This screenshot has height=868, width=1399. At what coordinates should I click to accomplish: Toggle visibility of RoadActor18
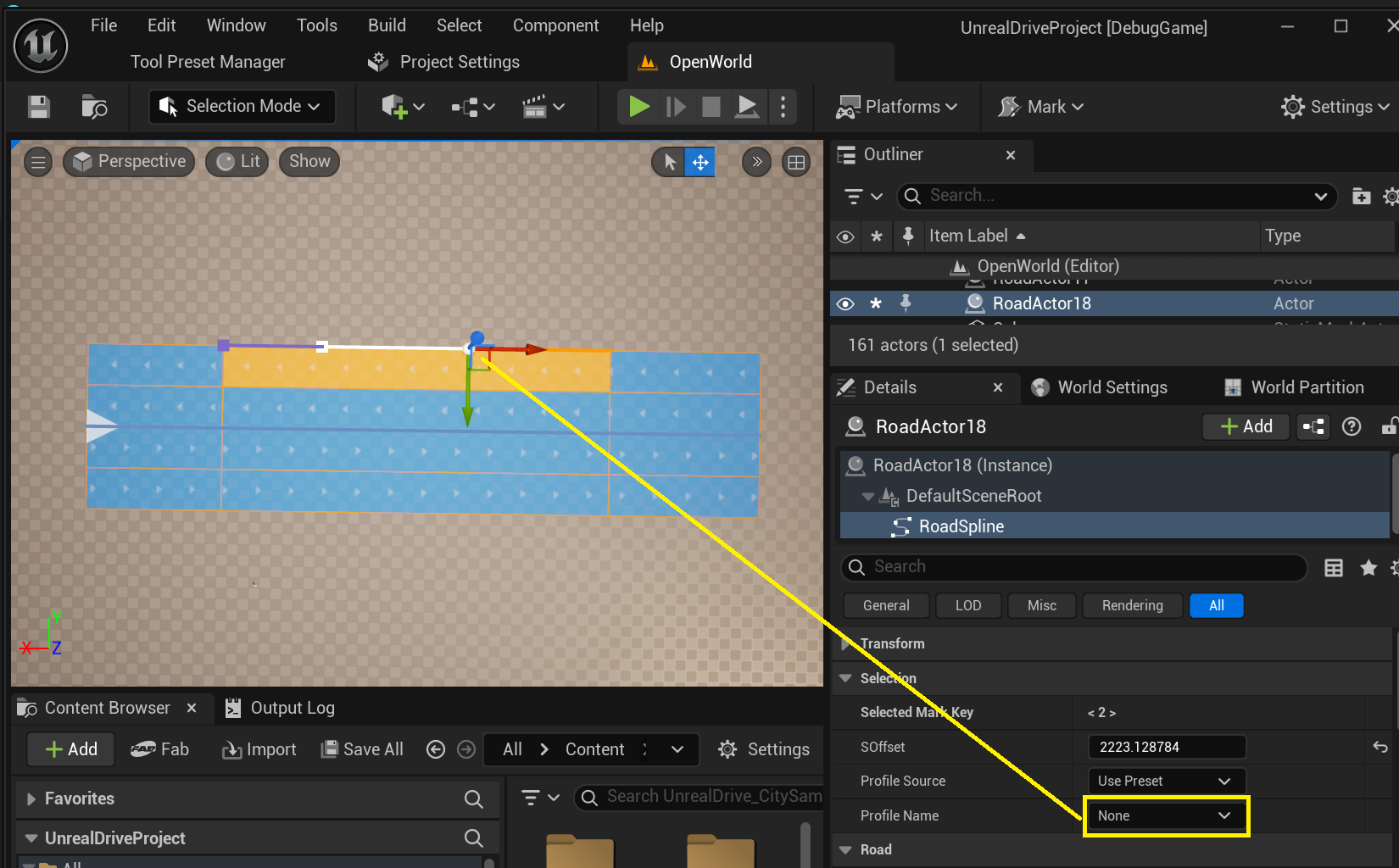(x=845, y=303)
